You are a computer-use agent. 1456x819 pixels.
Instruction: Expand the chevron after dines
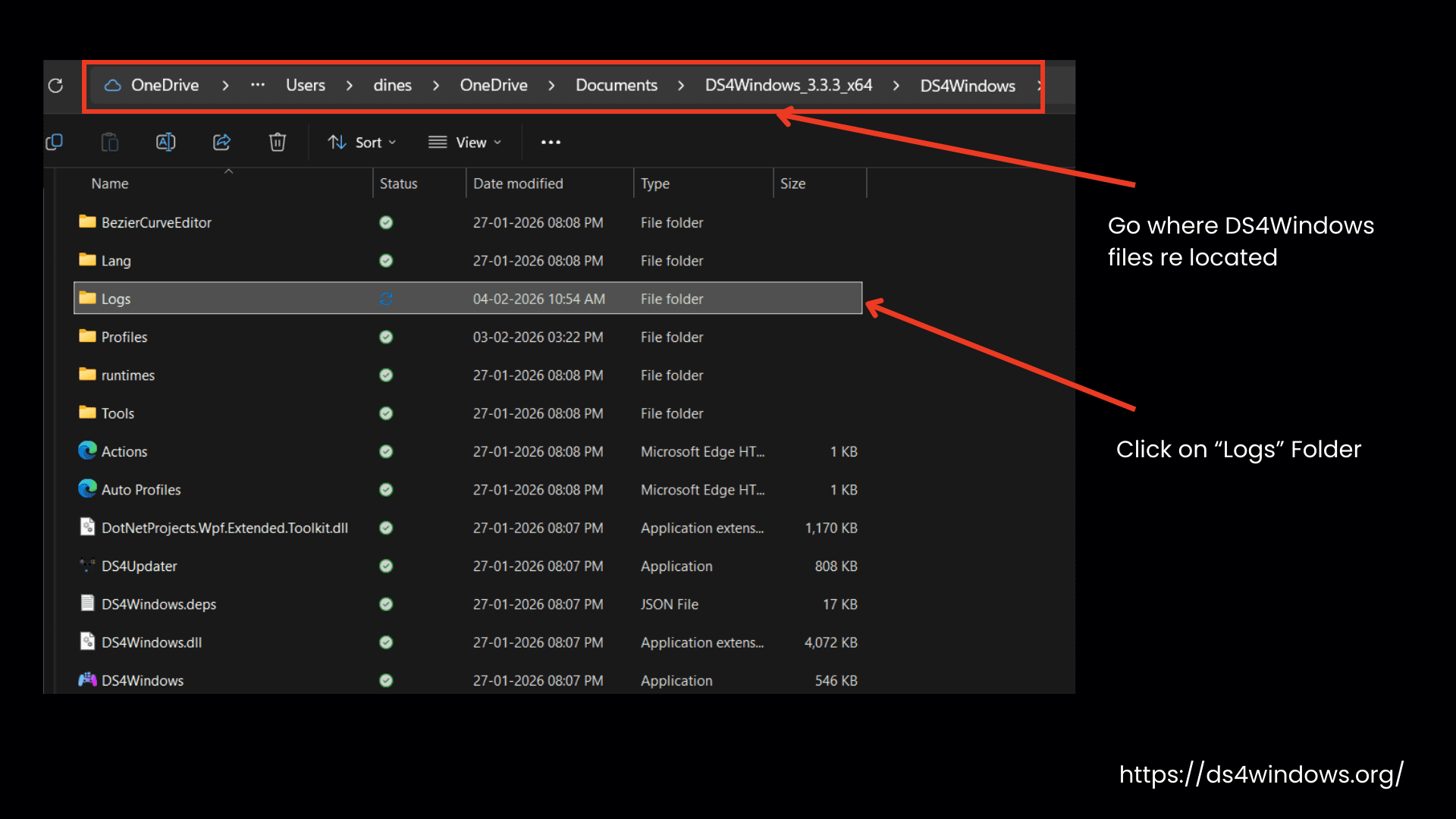(x=435, y=86)
